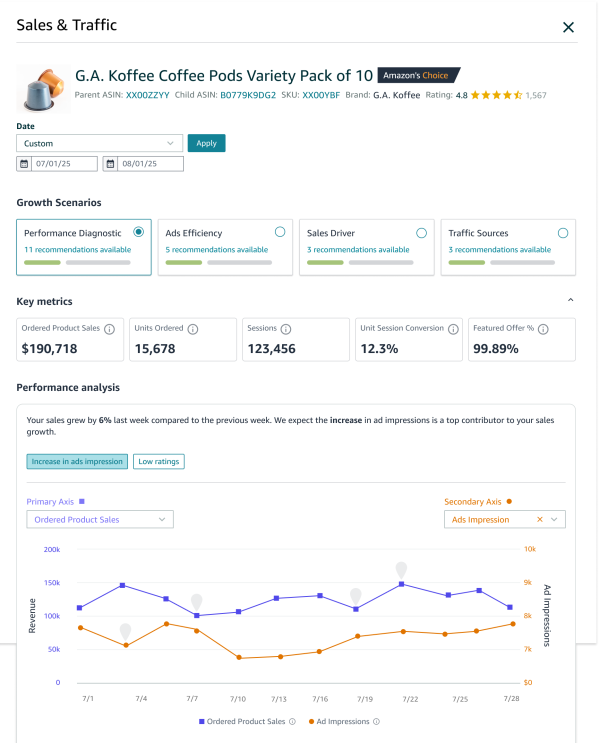Image resolution: width=599 pixels, height=743 pixels.
Task: Click Primary Axis purple square swatch
Action: click(82, 501)
